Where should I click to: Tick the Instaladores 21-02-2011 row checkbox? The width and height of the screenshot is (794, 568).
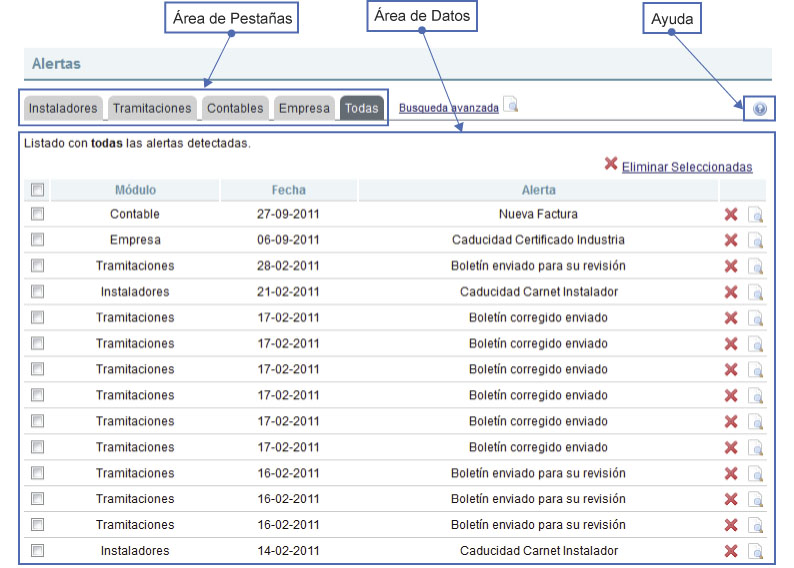[x=37, y=292]
